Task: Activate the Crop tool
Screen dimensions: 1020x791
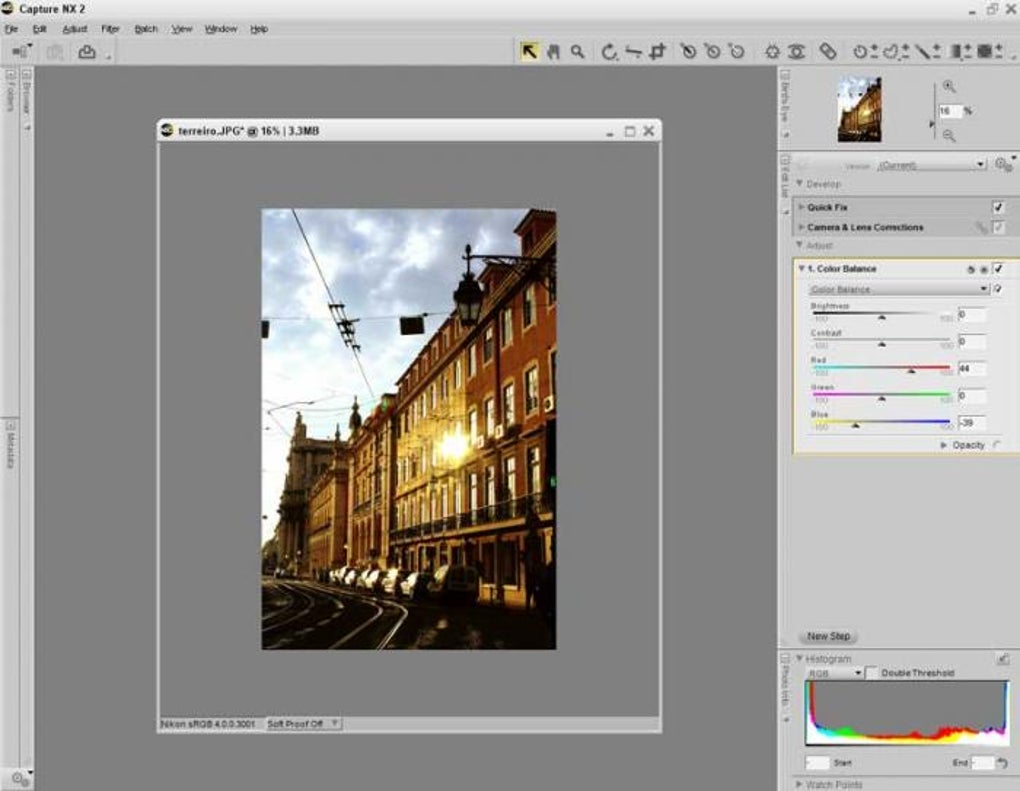Action: pos(657,52)
